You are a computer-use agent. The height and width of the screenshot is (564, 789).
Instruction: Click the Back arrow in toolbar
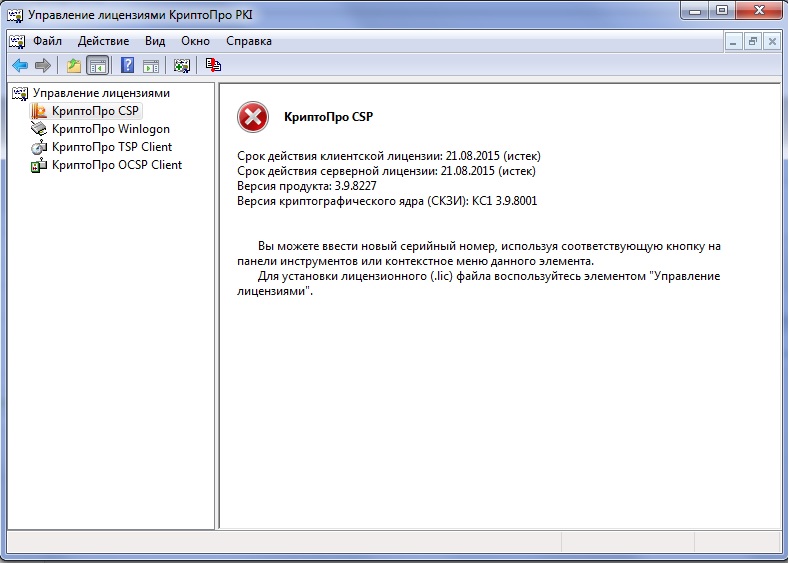[20, 65]
